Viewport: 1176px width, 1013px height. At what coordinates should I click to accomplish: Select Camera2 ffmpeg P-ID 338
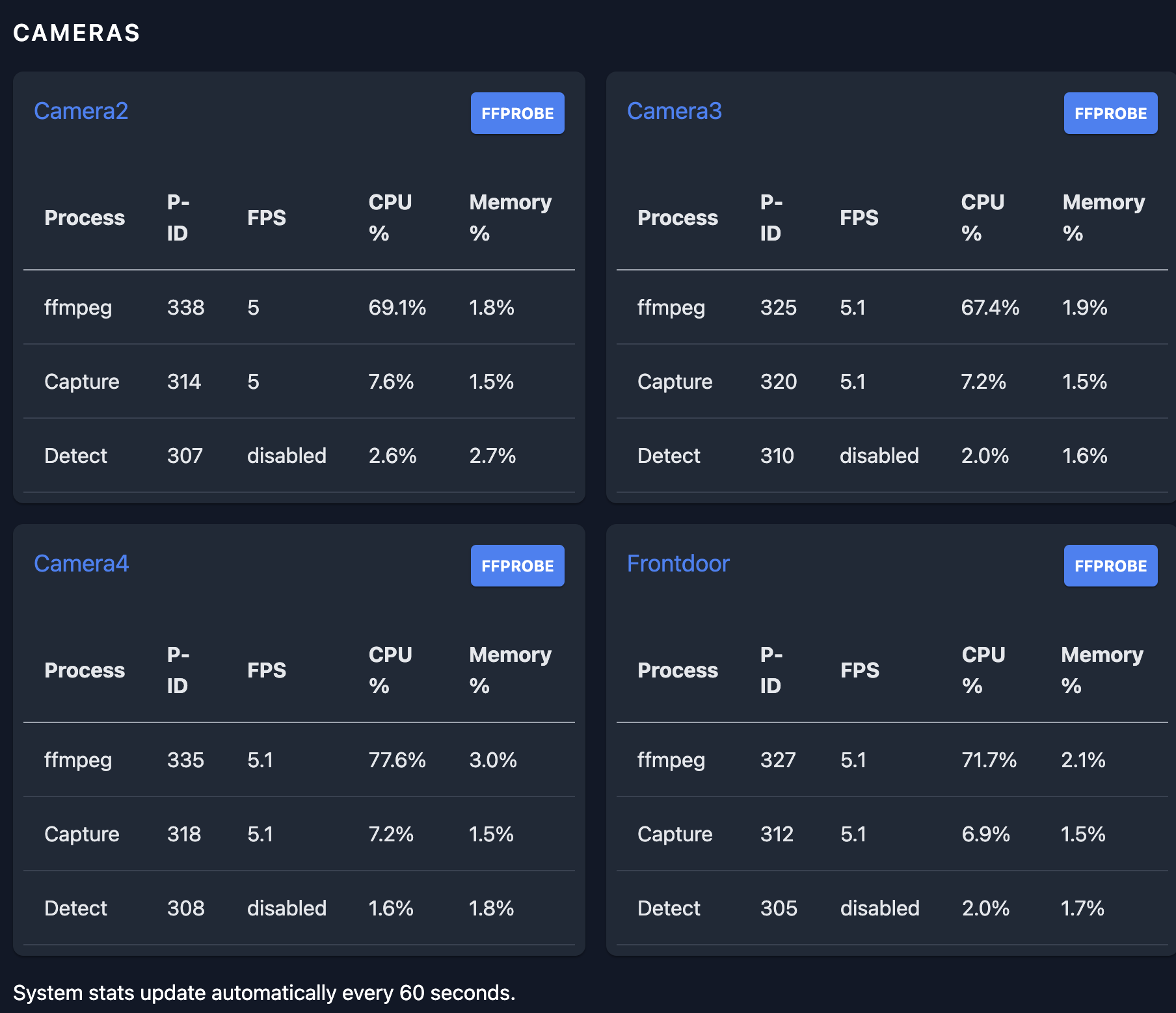coord(185,308)
